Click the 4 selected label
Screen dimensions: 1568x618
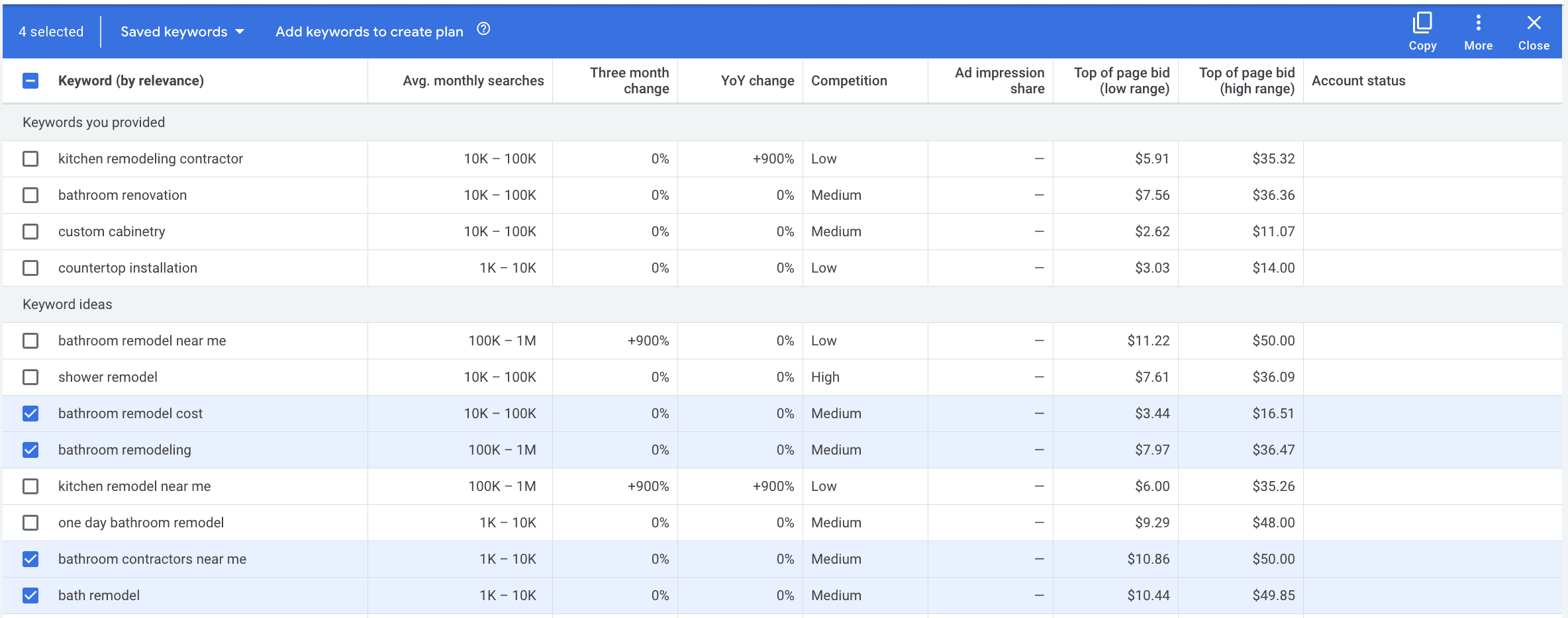coord(51,32)
